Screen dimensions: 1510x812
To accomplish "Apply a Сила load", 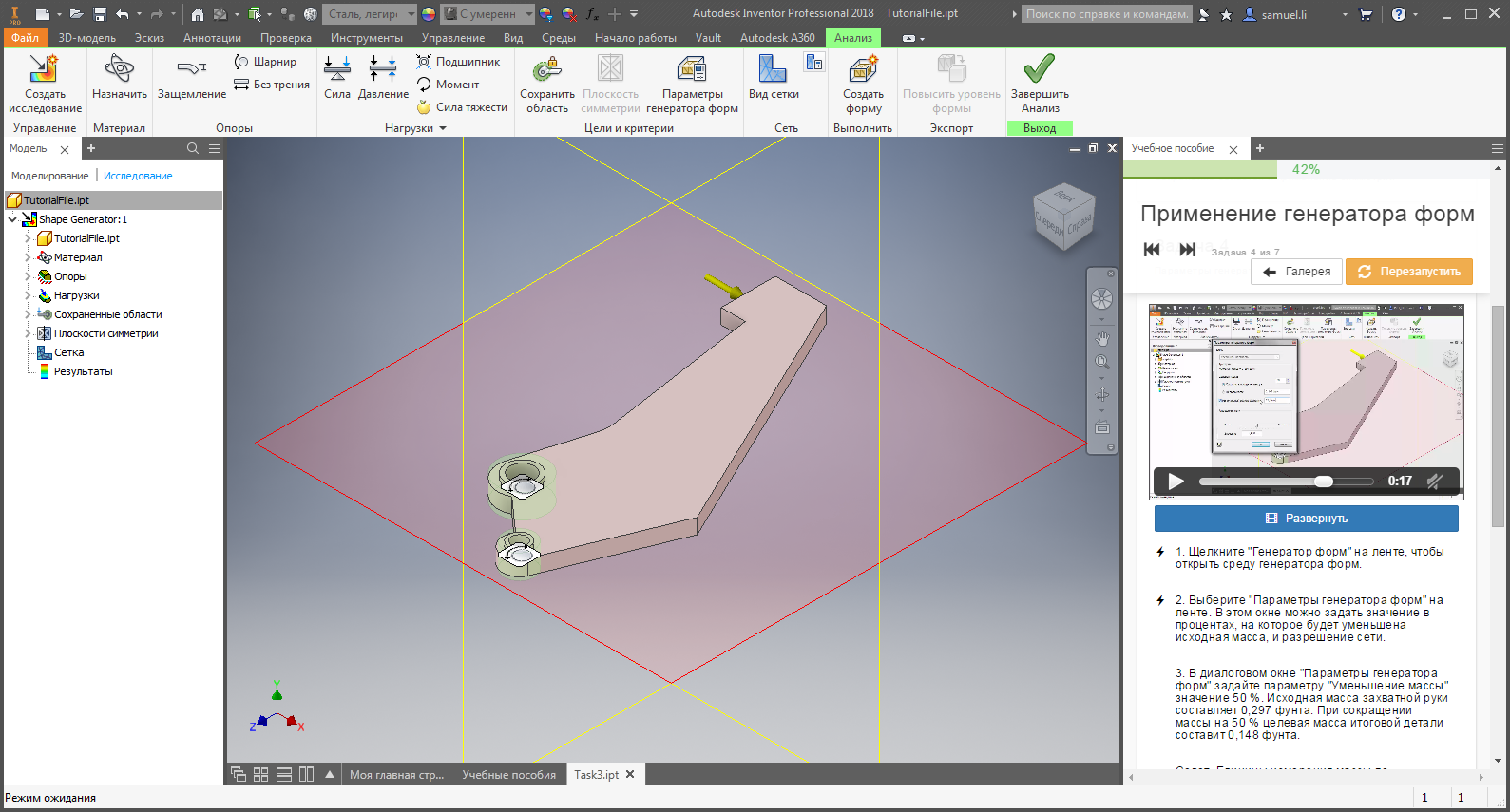I will pos(337,77).
